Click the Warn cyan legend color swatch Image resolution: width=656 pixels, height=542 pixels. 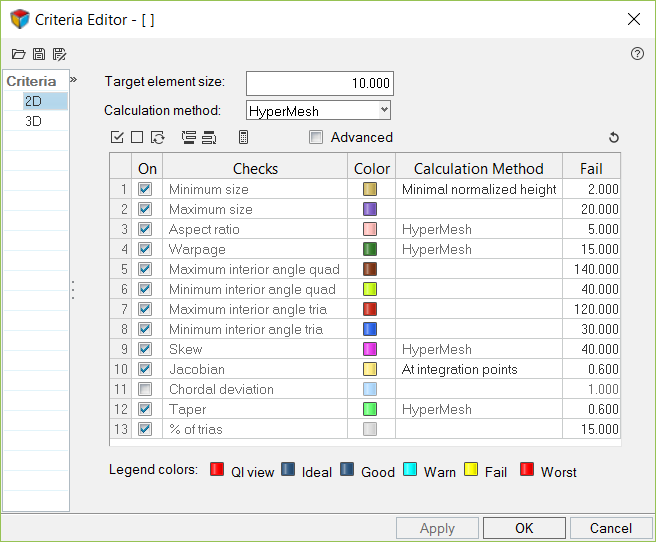410,469
